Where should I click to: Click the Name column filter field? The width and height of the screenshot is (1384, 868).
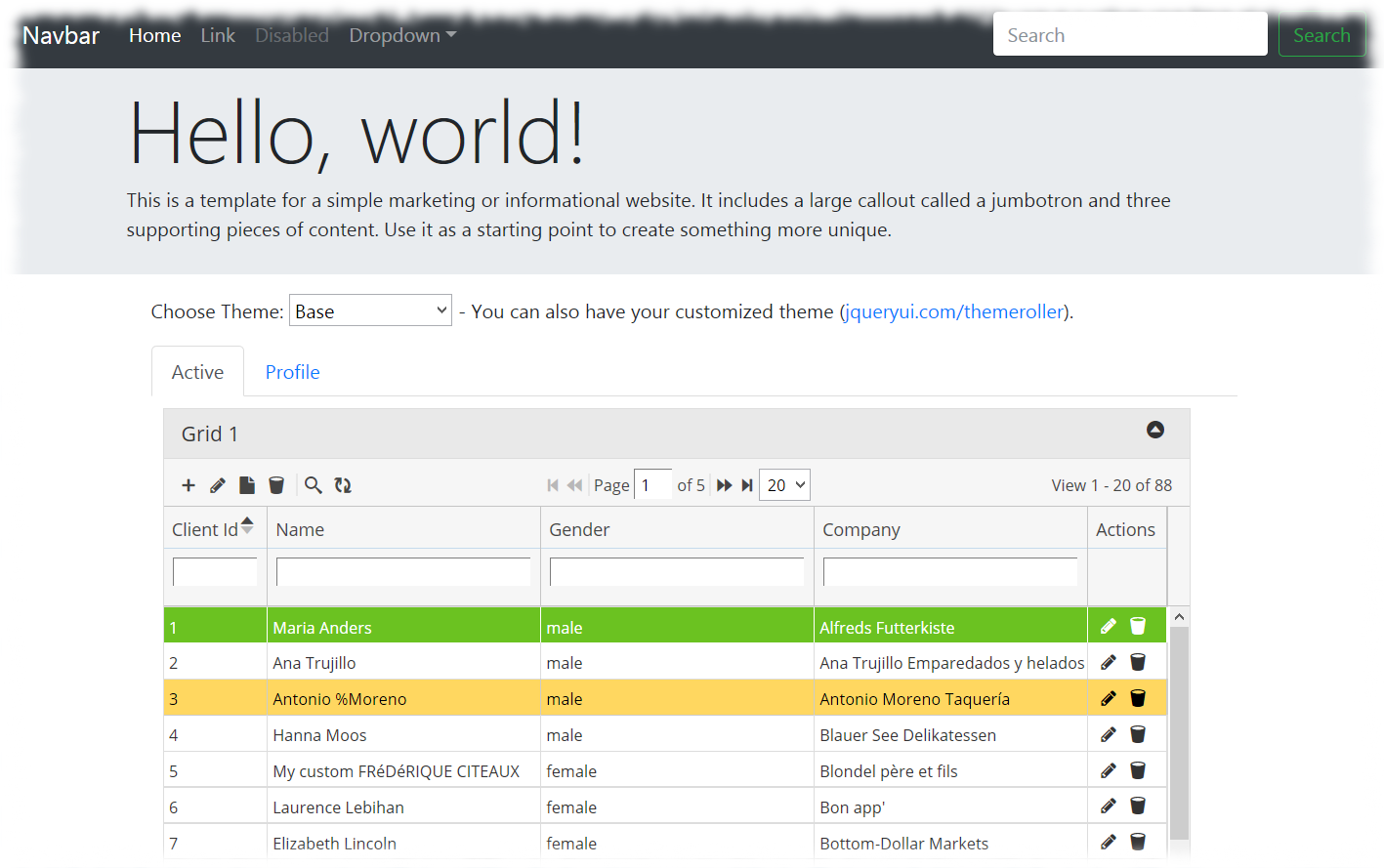coord(403,571)
